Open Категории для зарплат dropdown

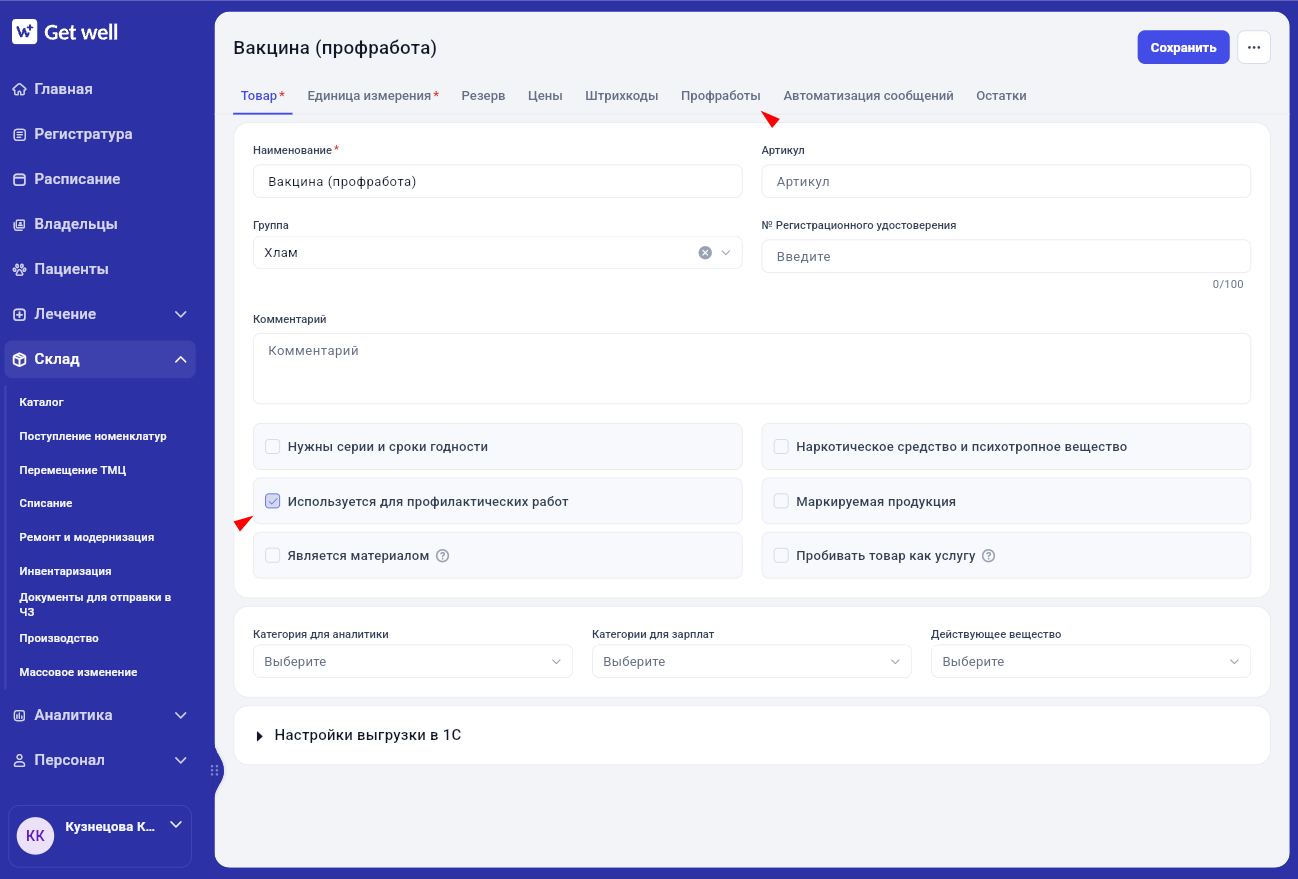click(752, 661)
